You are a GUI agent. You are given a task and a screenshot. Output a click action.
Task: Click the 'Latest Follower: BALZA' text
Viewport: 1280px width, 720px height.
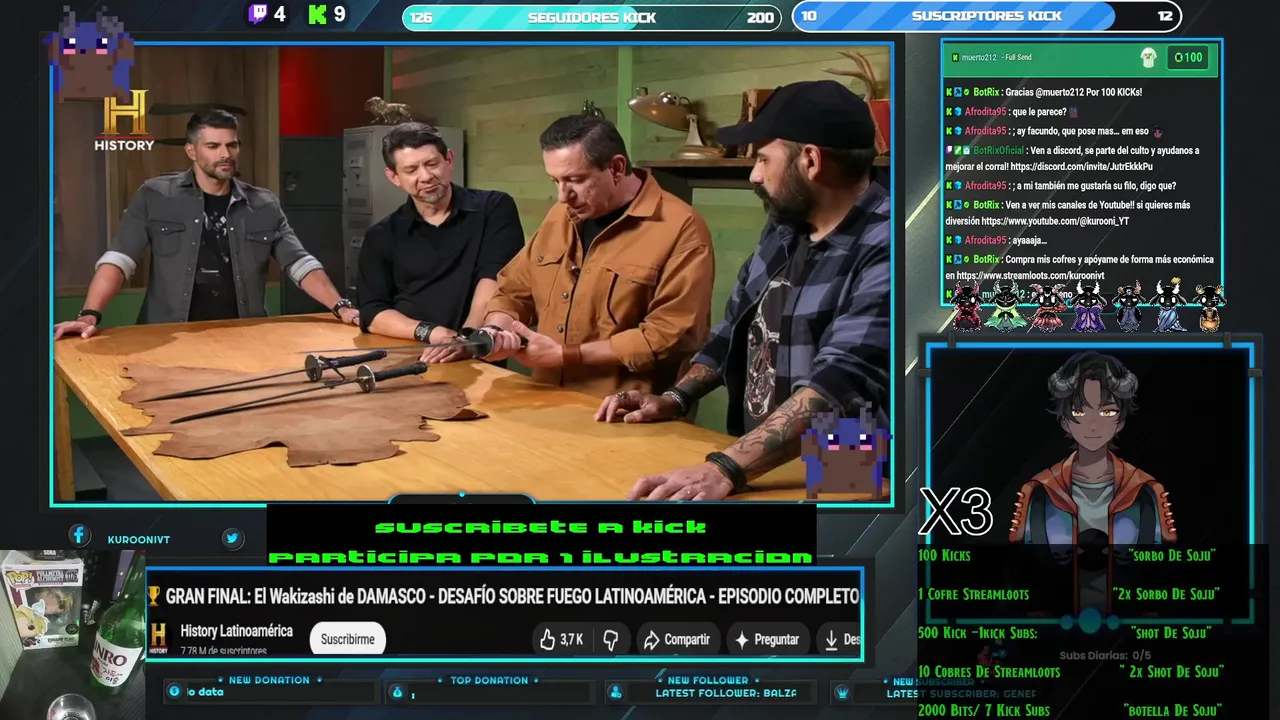coord(726,693)
